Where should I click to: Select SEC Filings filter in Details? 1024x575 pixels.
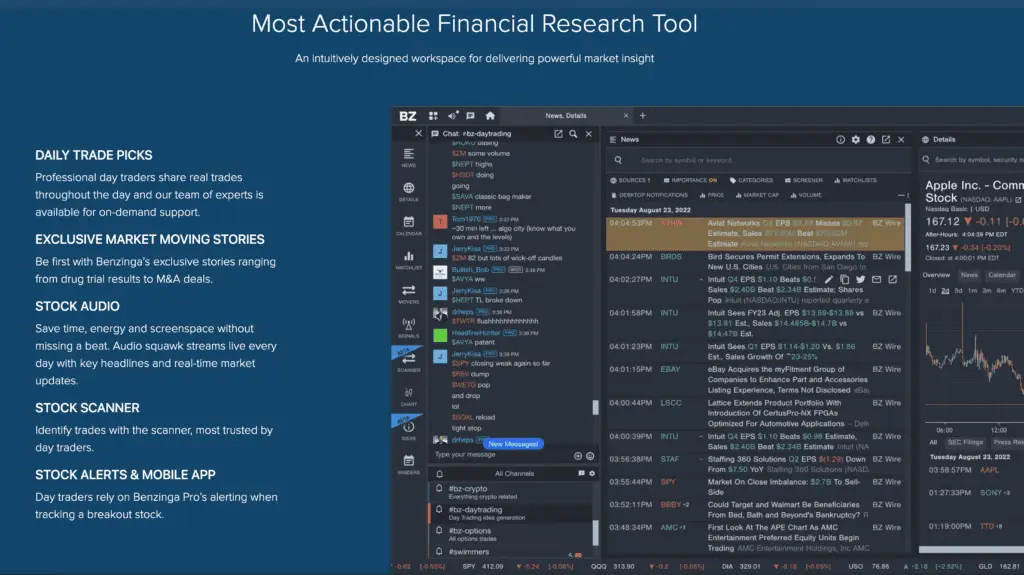pos(965,442)
